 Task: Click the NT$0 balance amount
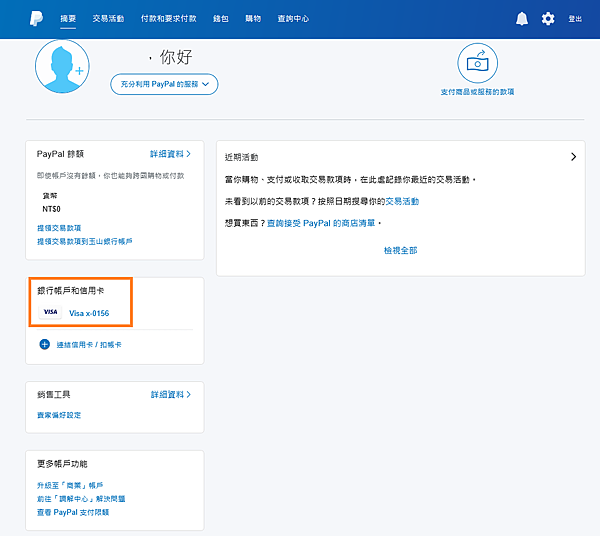[x=51, y=209]
